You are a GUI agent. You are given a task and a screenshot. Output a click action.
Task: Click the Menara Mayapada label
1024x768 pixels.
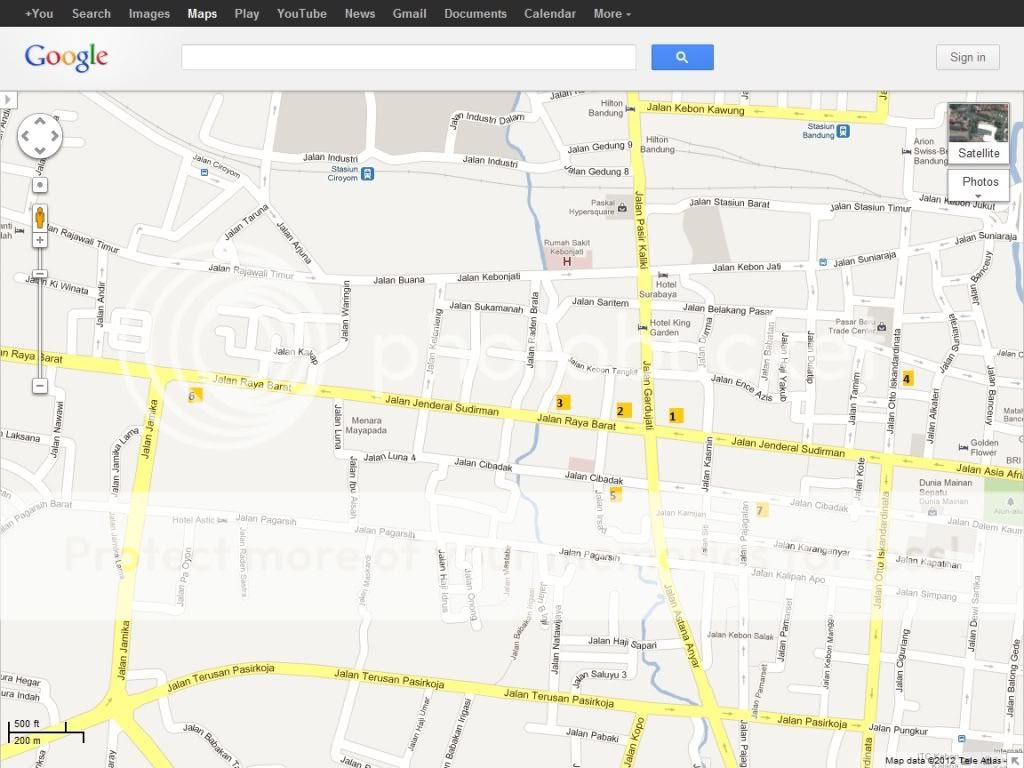[366, 425]
